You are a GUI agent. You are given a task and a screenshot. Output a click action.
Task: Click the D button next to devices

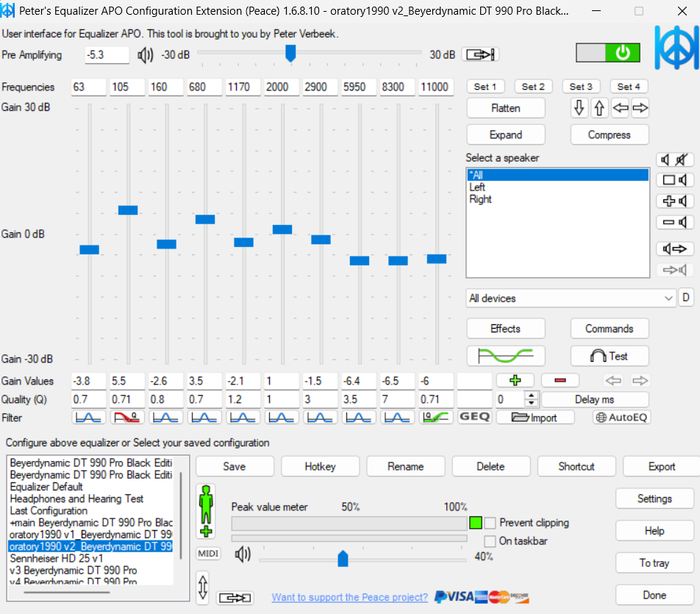pyautogui.click(x=686, y=297)
